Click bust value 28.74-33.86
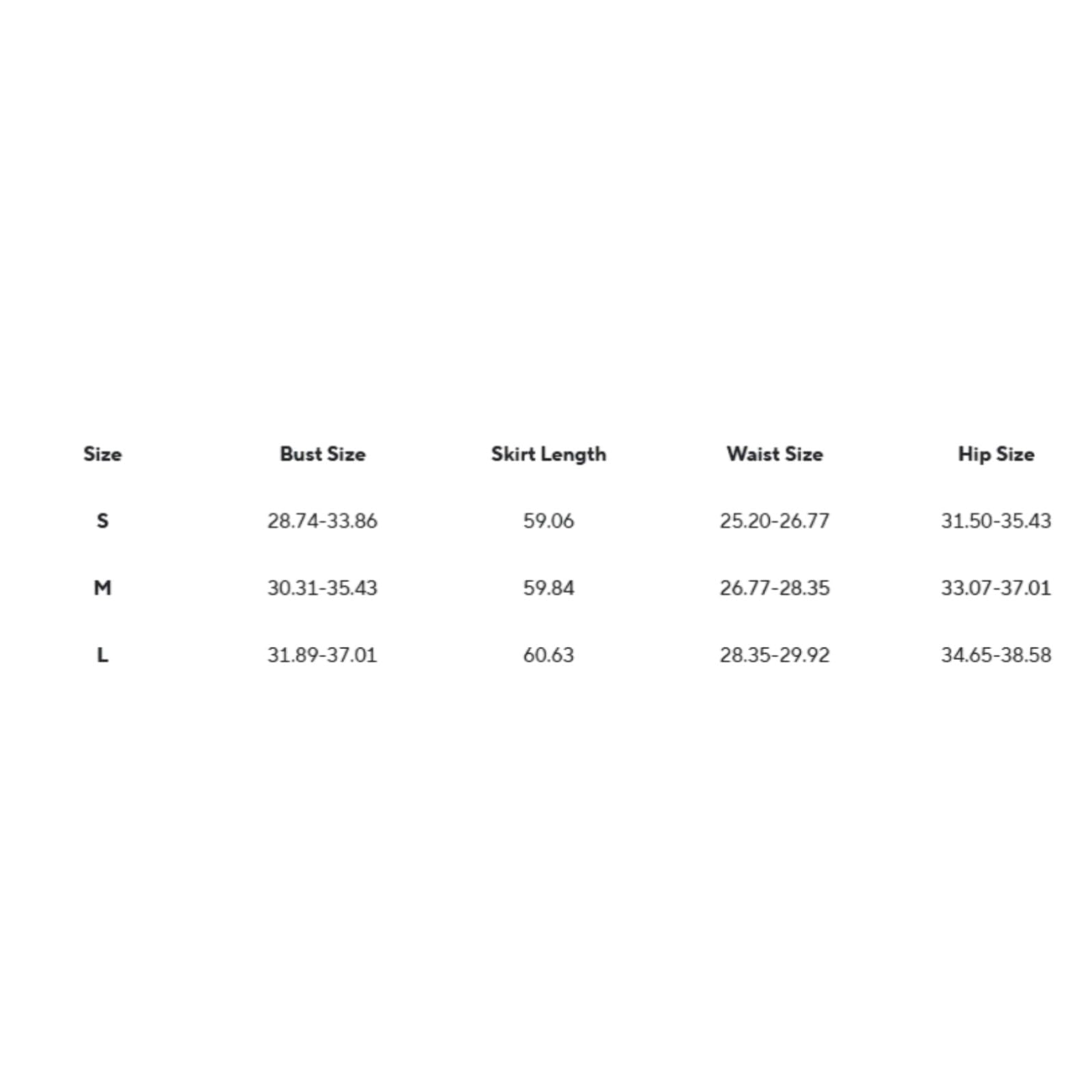The height and width of the screenshot is (1092, 1092). 322,521
